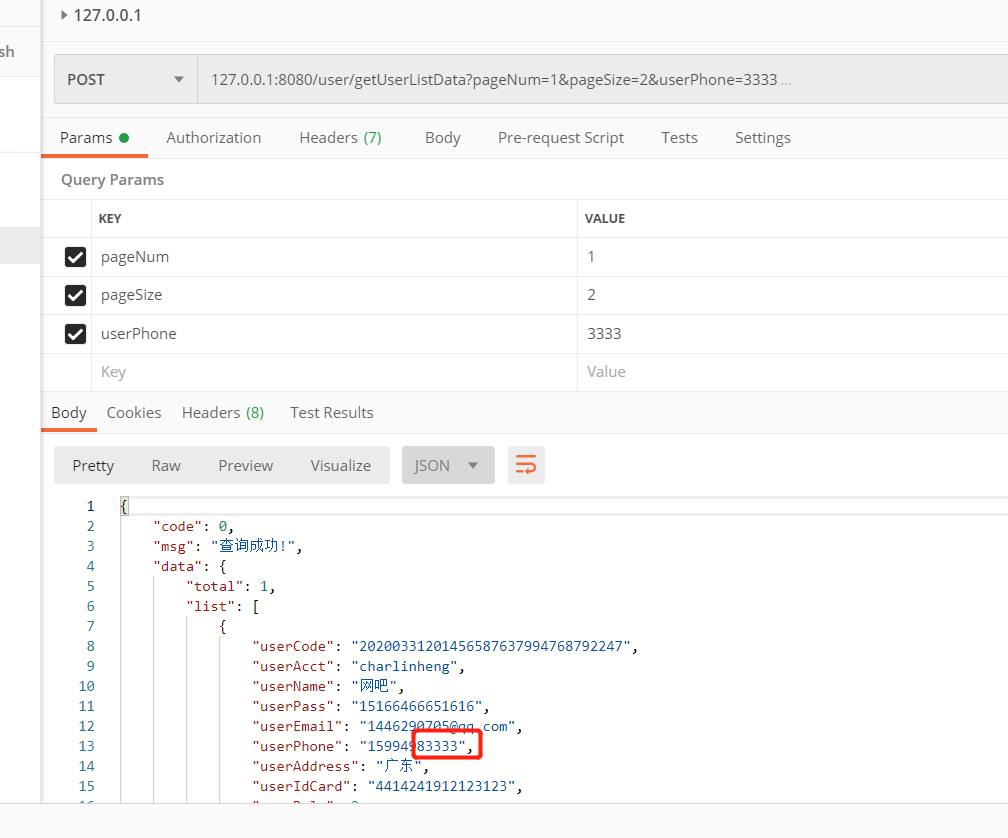
Task: Click the "total": 1 line
Action: pyautogui.click(x=231, y=586)
